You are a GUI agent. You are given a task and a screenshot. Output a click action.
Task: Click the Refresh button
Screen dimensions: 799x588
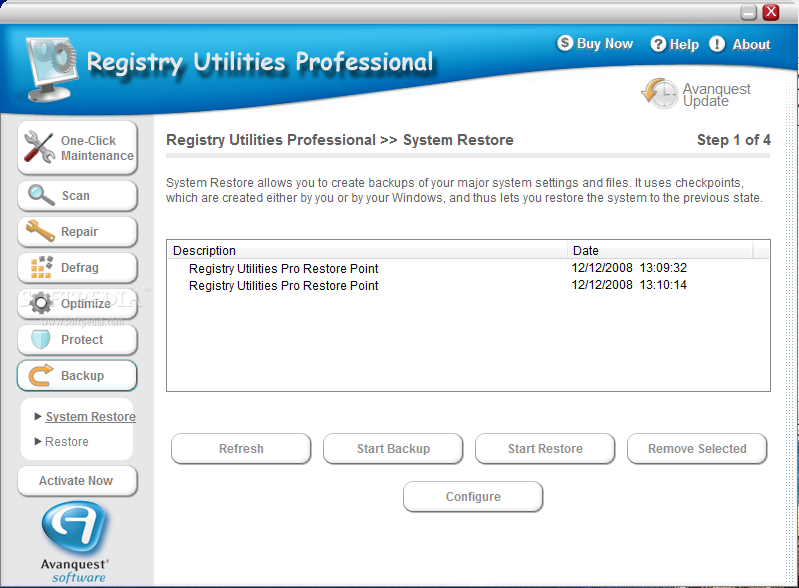(x=241, y=449)
